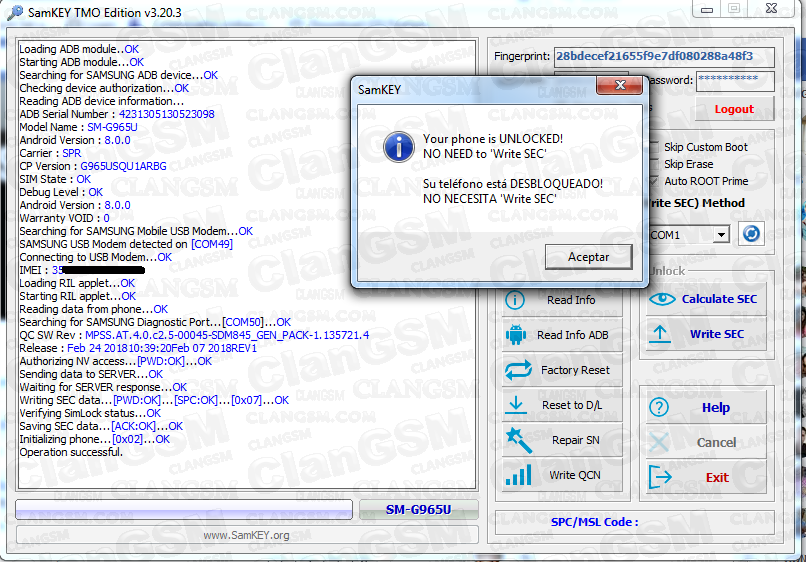
Task: Click the Reset to D/L label
Action: [572, 405]
